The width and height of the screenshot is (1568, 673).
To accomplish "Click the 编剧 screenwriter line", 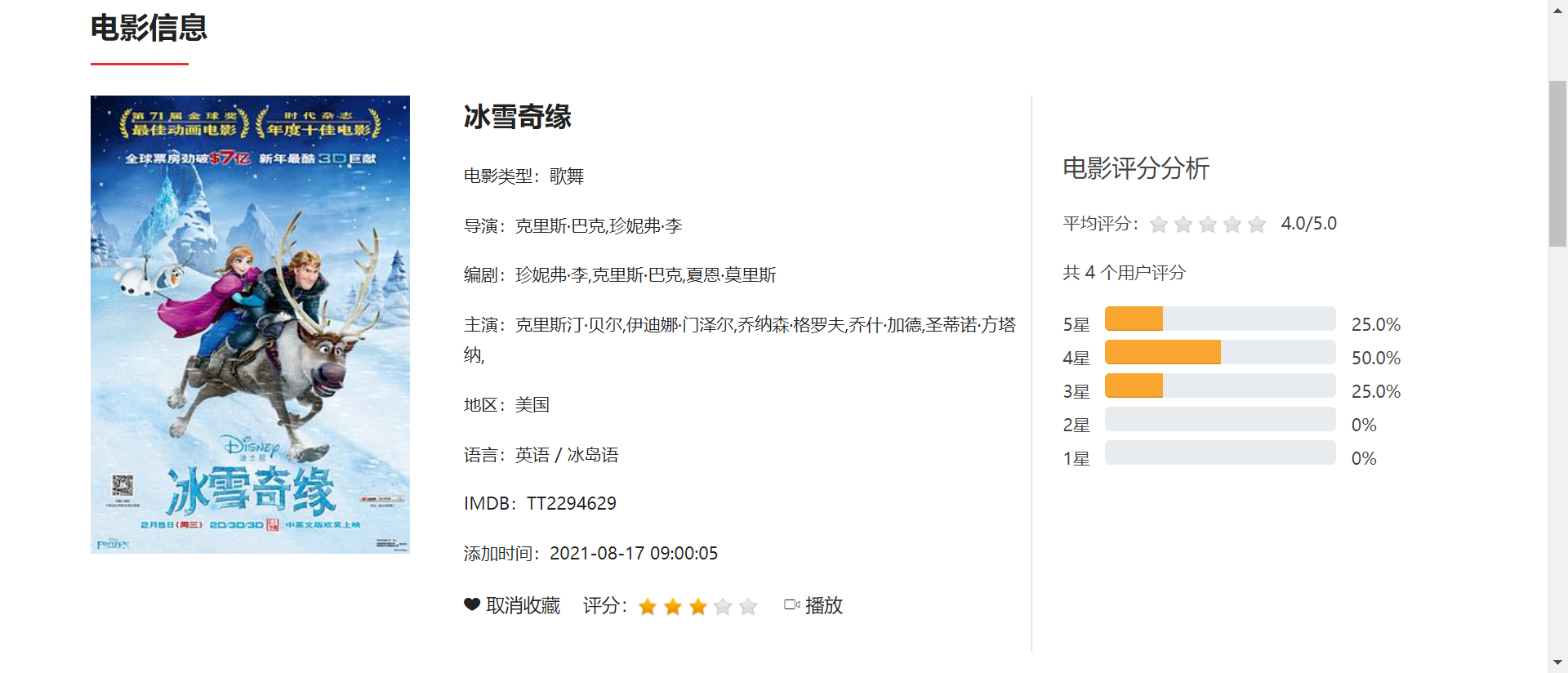I will 620,275.
